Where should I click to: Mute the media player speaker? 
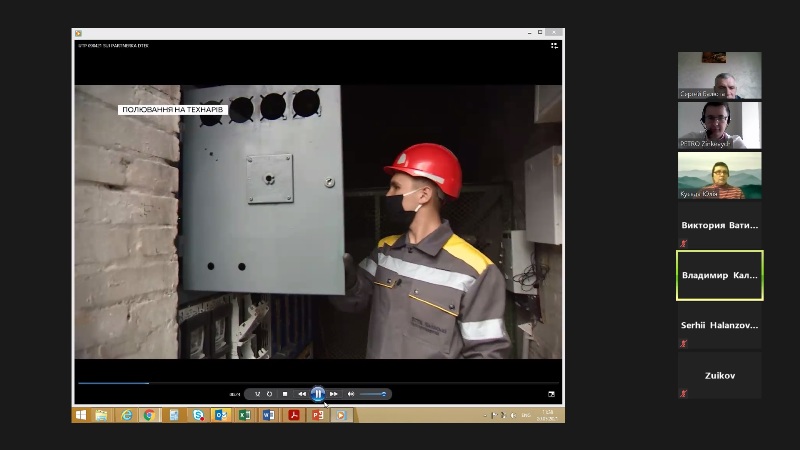pyautogui.click(x=350, y=394)
